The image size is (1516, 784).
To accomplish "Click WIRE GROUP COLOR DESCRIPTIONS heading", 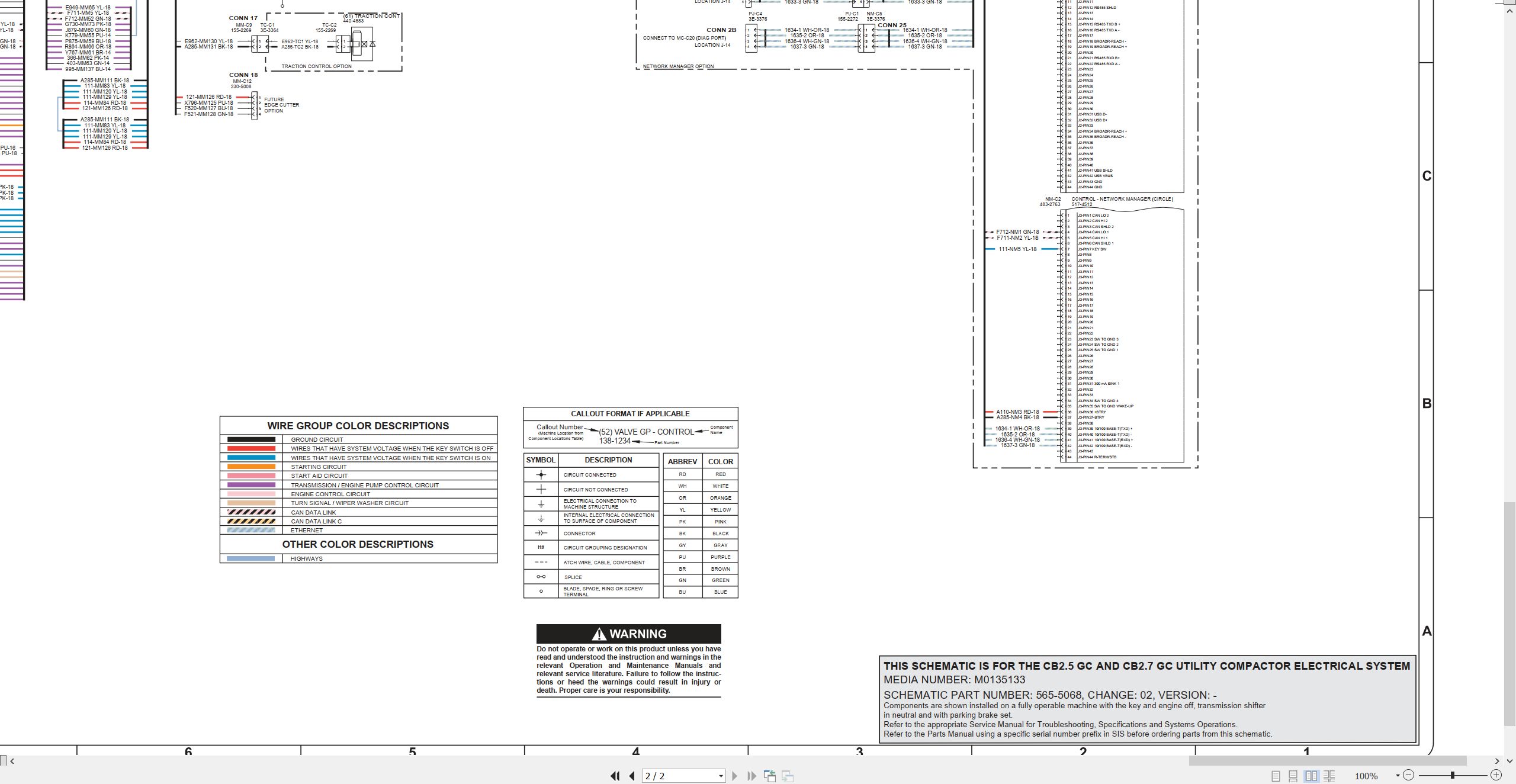I will click(x=358, y=426).
